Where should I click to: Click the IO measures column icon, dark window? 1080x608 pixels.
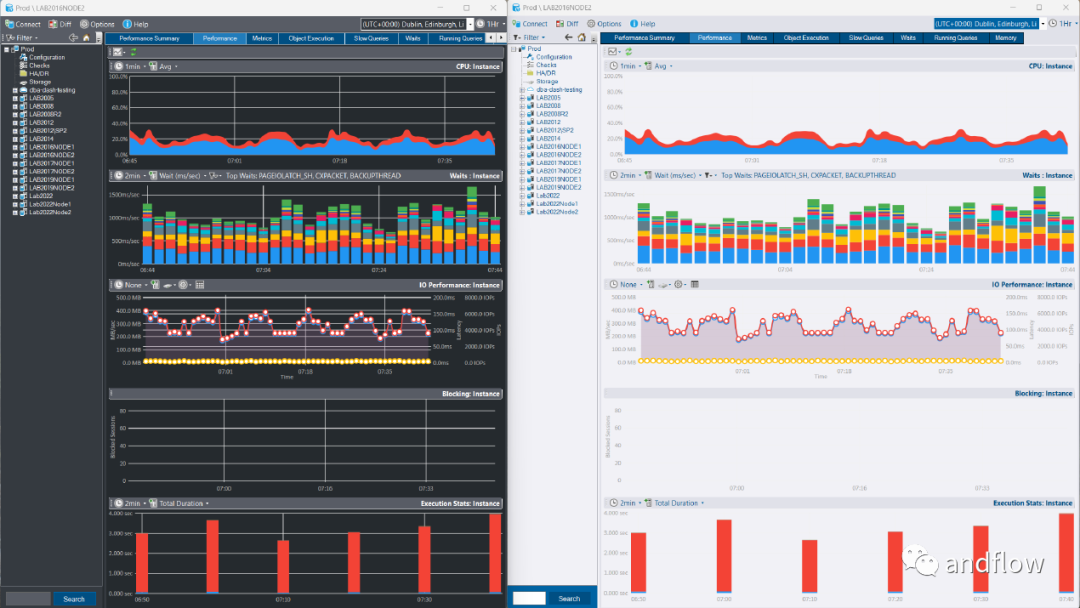pyautogui.click(x=155, y=285)
